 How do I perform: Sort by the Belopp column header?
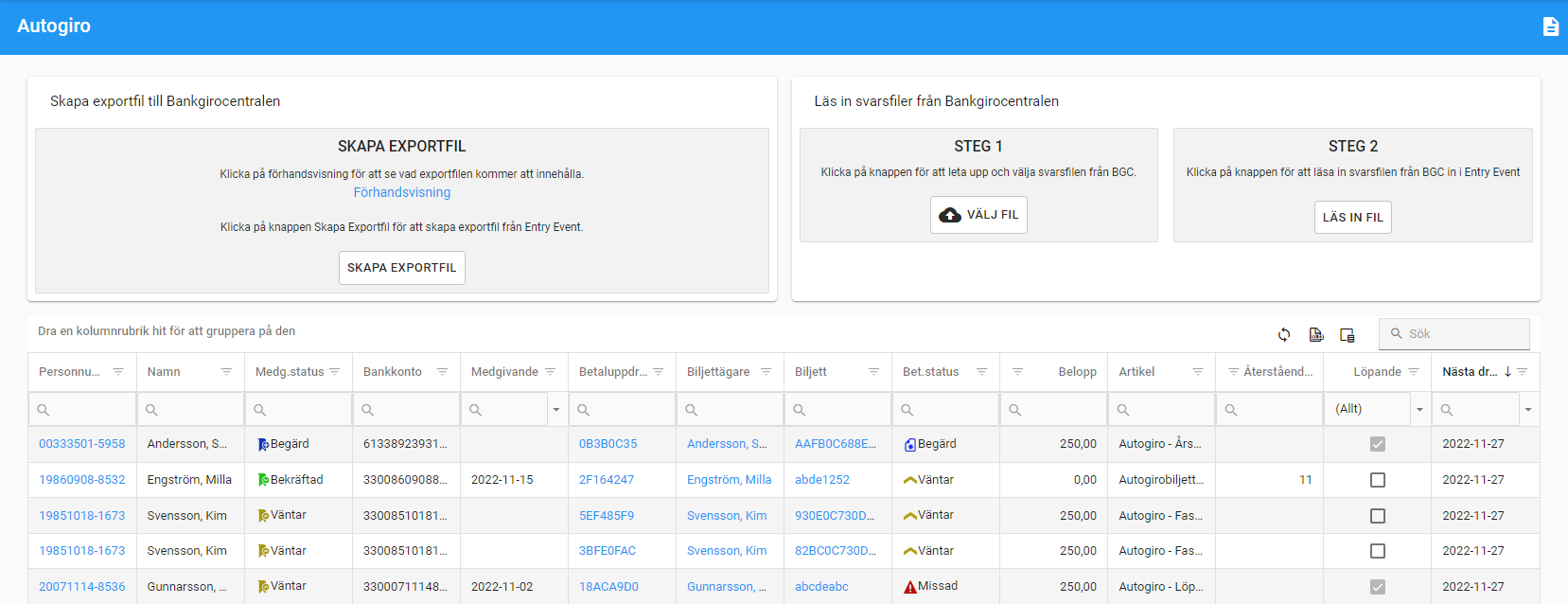(1077, 372)
